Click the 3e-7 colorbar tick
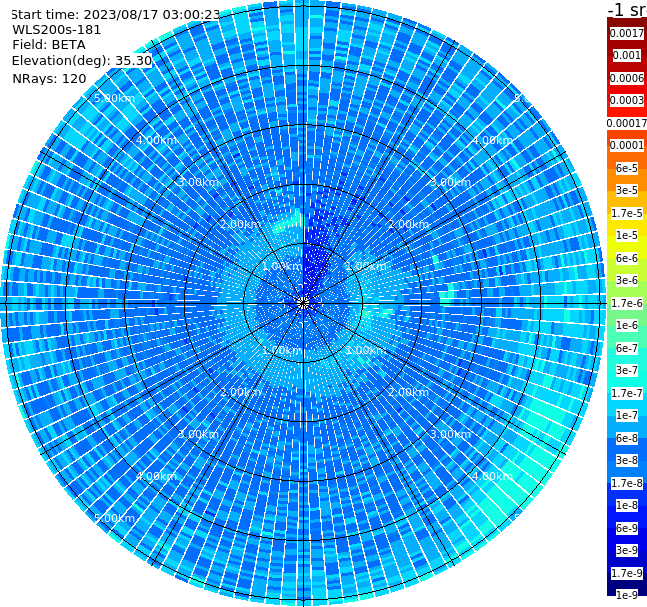Screen dimensions: 647x607 tap(627, 370)
